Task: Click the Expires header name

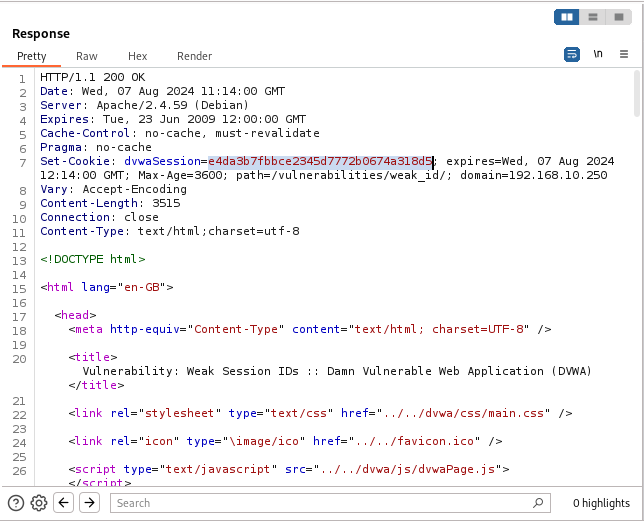Action: 64,119
